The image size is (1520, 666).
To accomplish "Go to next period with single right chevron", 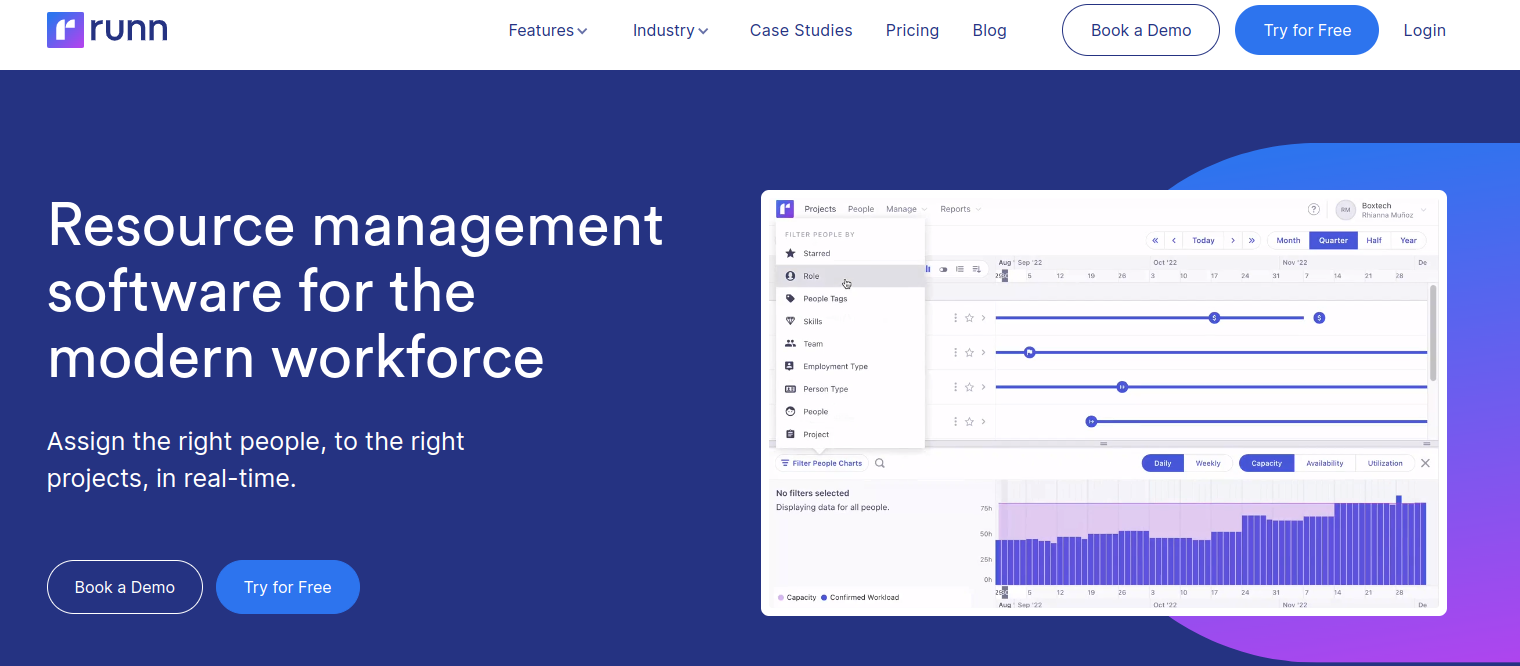I will (1233, 240).
